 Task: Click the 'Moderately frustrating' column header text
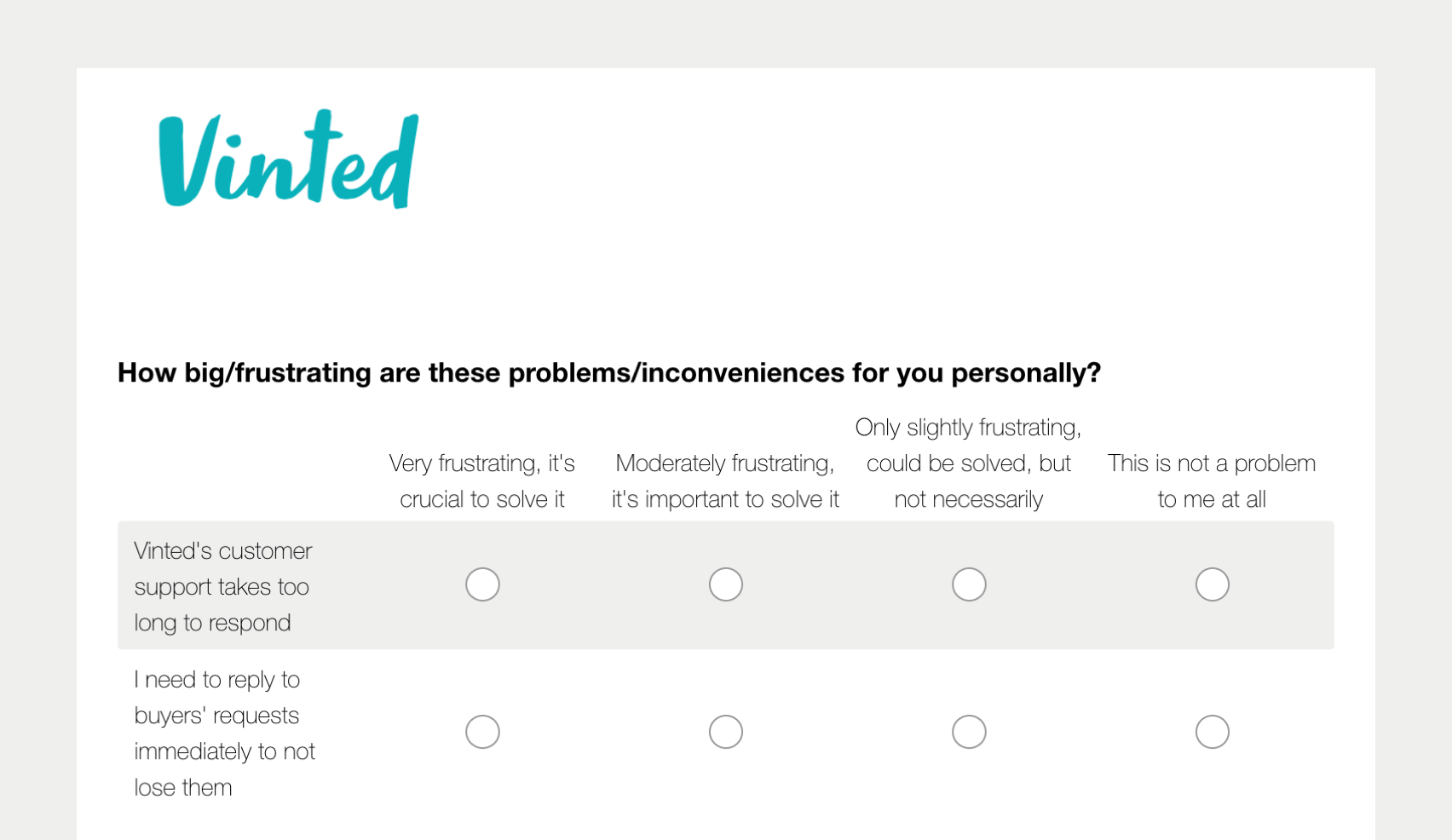[725, 481]
